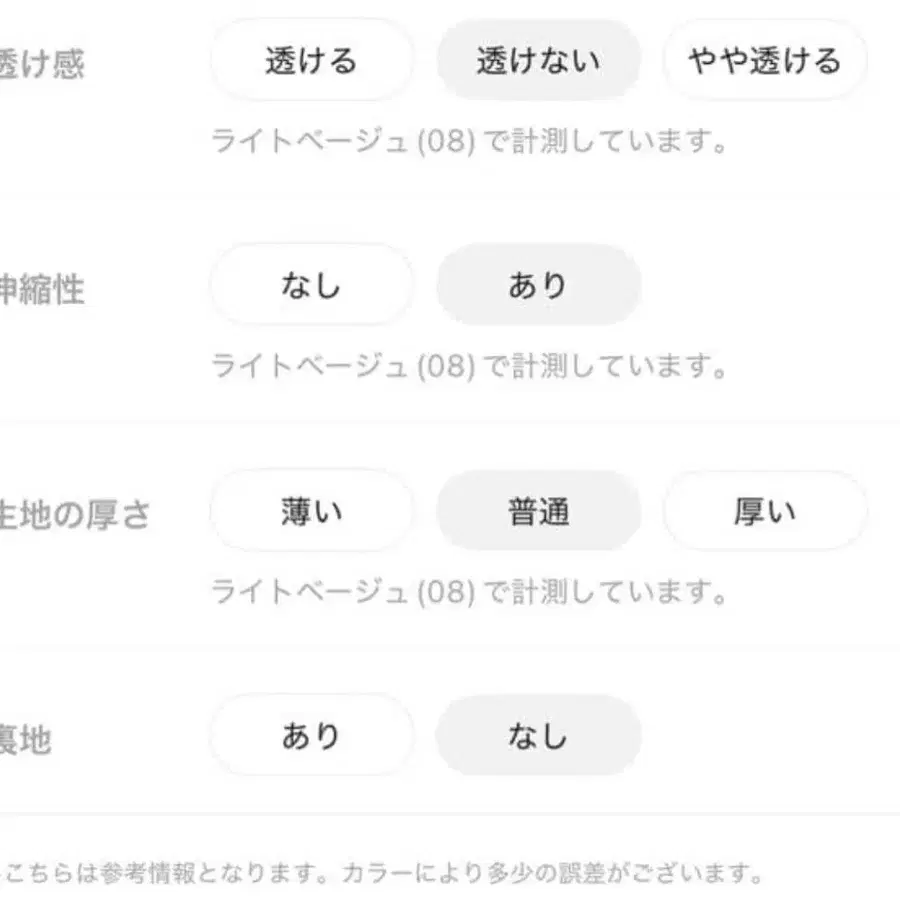Click (08) in the first measurement note
This screenshot has height=900, width=900.
click(447, 141)
